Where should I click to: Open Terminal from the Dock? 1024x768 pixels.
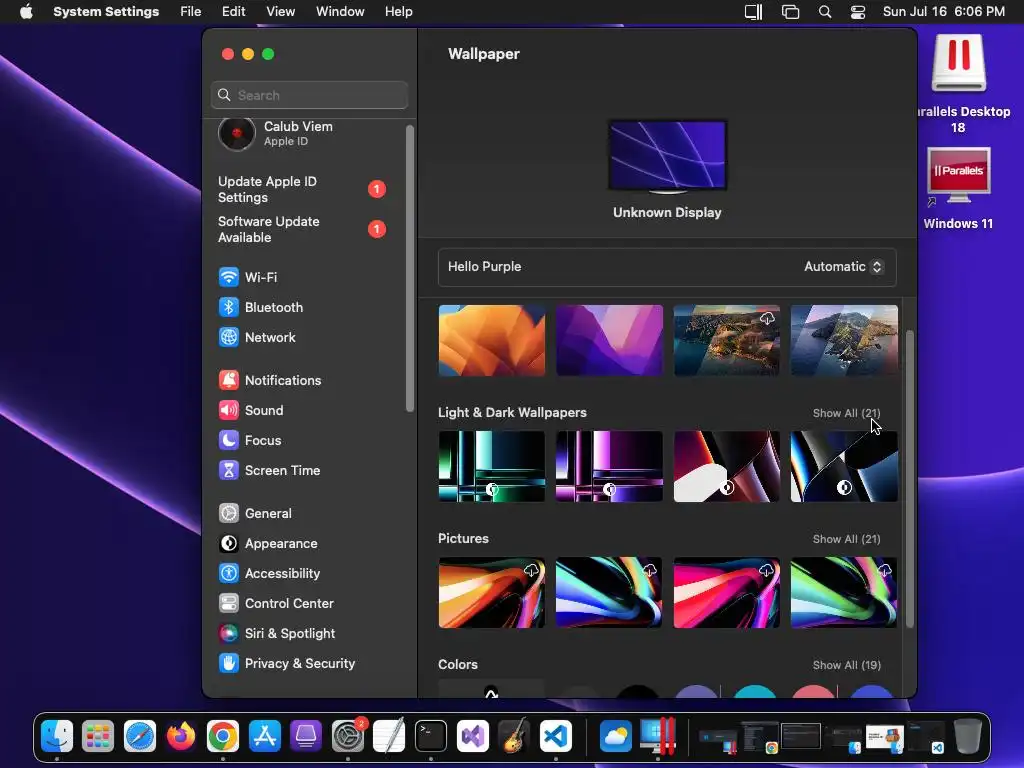click(431, 736)
